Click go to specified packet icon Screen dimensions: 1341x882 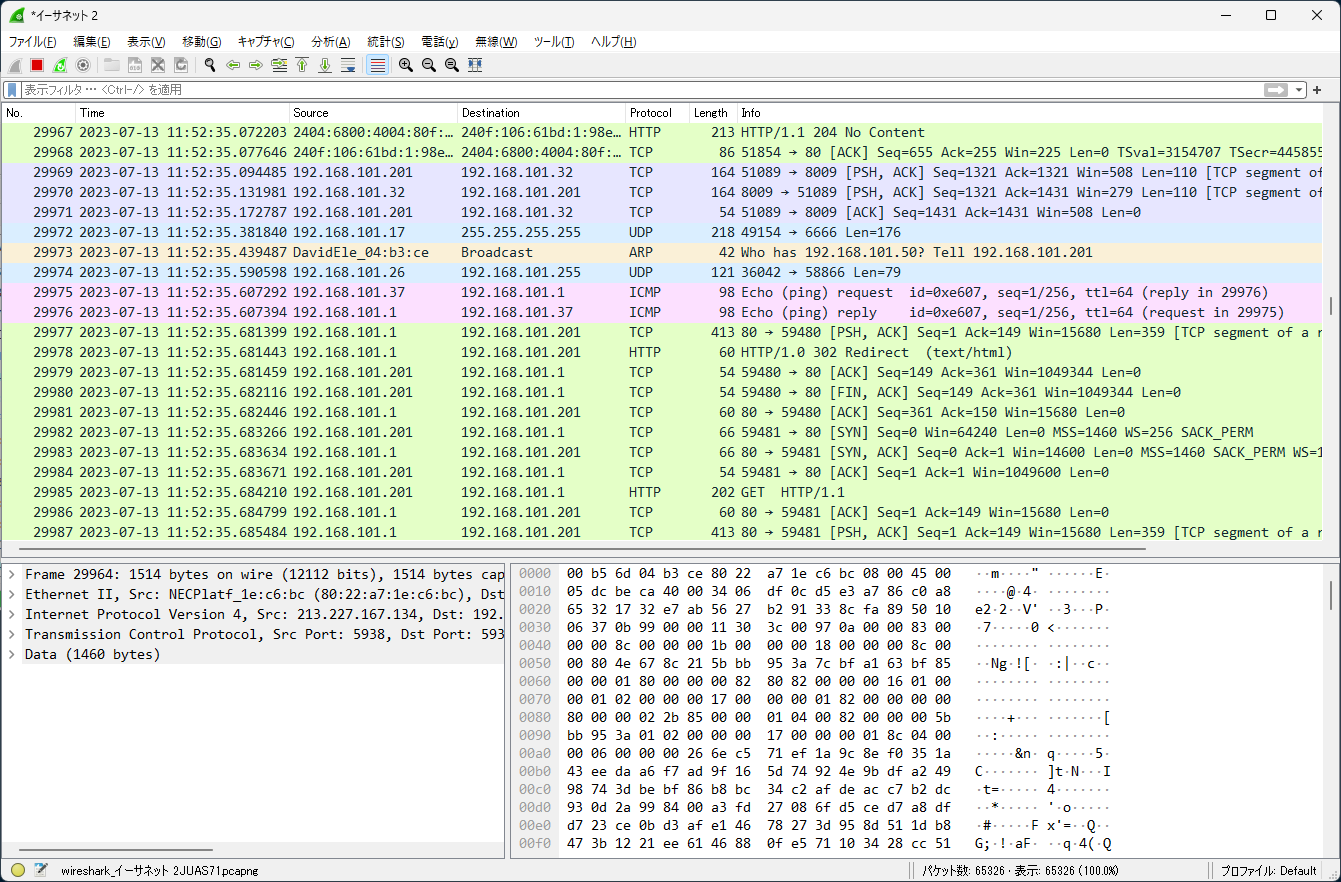(x=279, y=65)
